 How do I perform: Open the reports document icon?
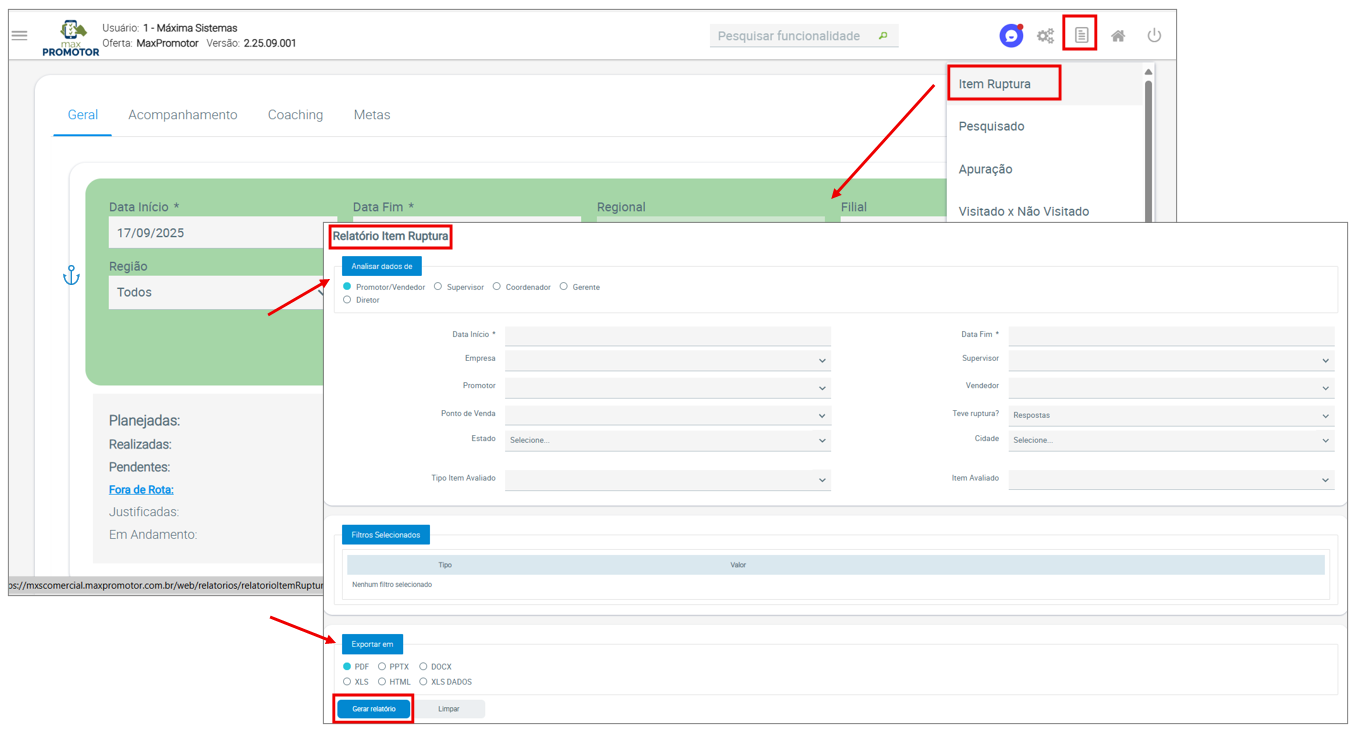tap(1081, 35)
